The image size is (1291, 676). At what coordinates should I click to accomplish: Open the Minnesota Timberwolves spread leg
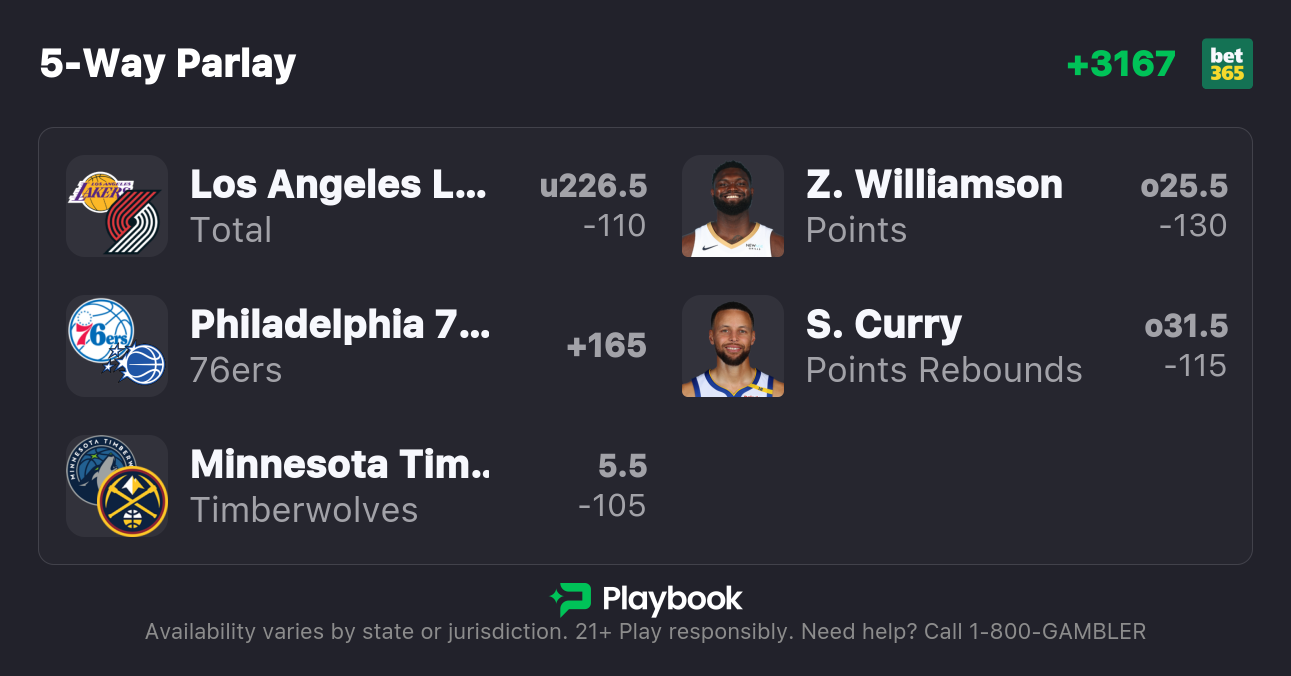pos(340,486)
